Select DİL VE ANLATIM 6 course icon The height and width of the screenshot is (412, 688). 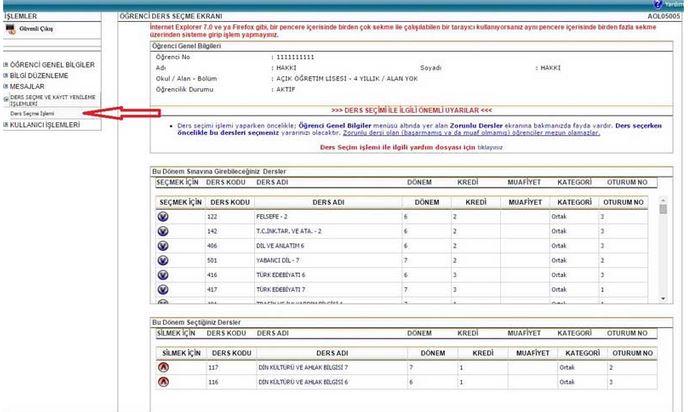163,245
